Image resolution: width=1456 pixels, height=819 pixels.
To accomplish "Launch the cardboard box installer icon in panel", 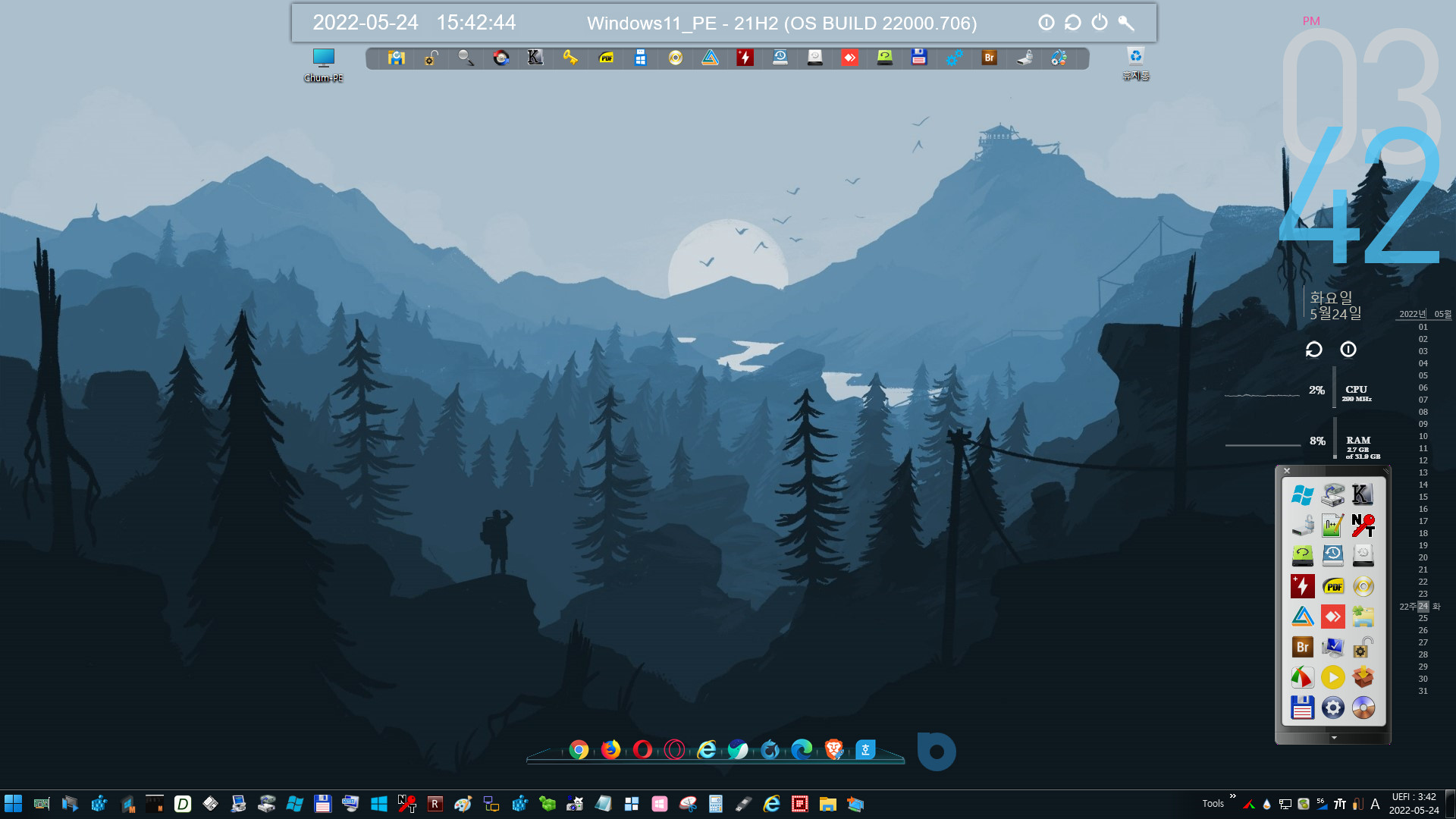I will [1363, 677].
